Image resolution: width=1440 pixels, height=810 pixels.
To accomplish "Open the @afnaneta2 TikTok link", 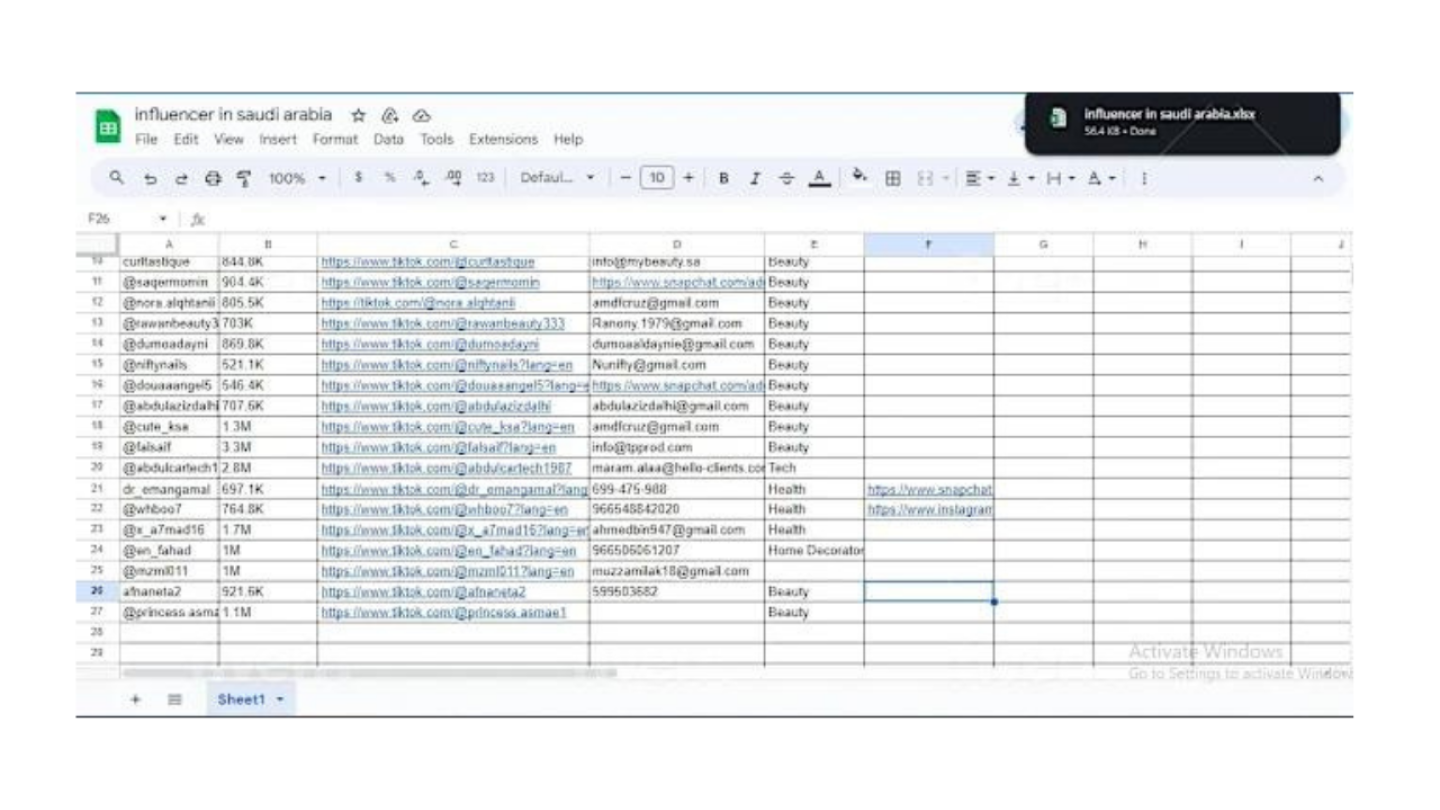I will pos(424,591).
